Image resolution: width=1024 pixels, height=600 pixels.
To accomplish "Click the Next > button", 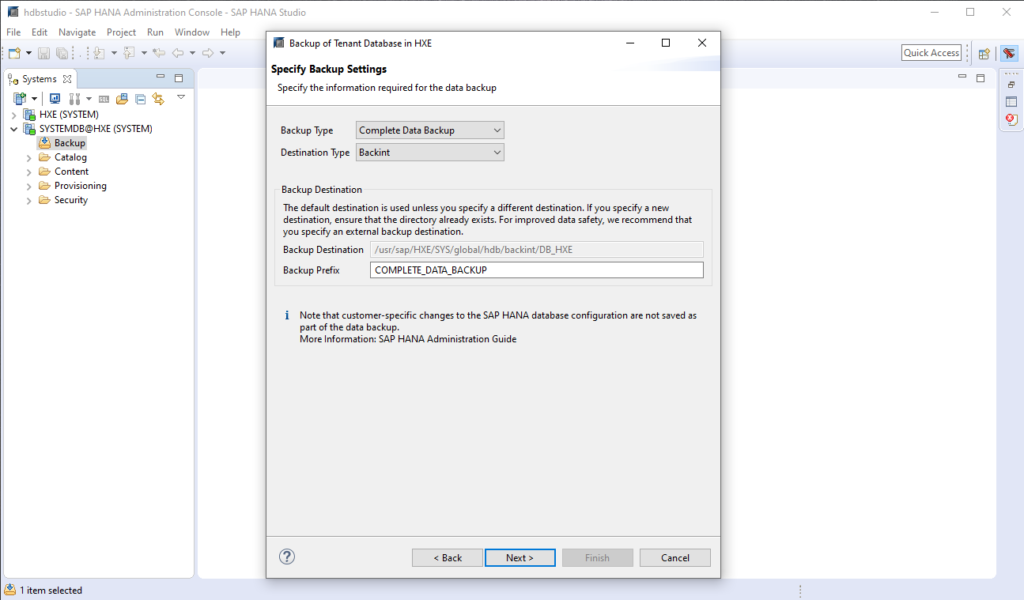I will coord(520,558).
